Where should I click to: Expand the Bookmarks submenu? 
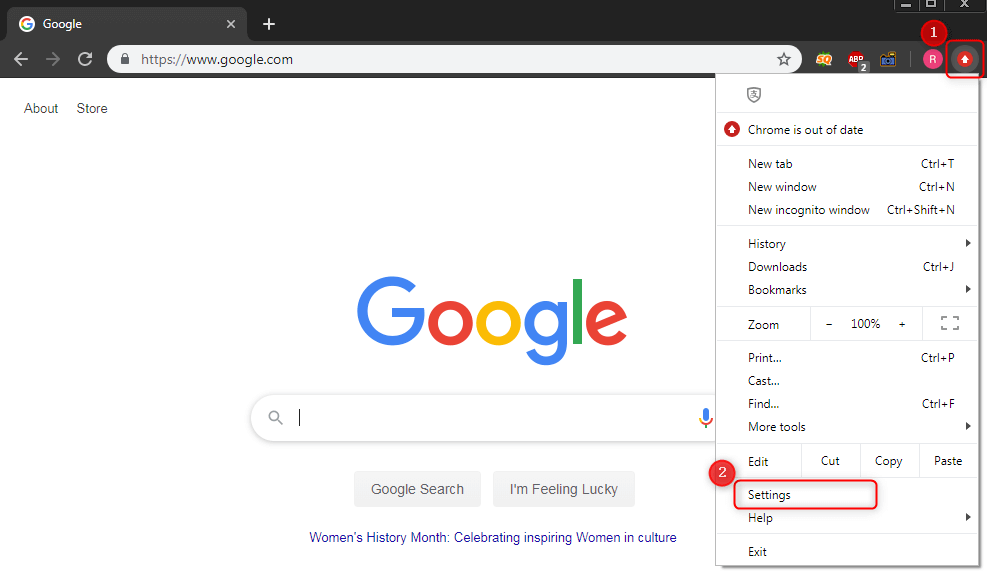pos(847,290)
